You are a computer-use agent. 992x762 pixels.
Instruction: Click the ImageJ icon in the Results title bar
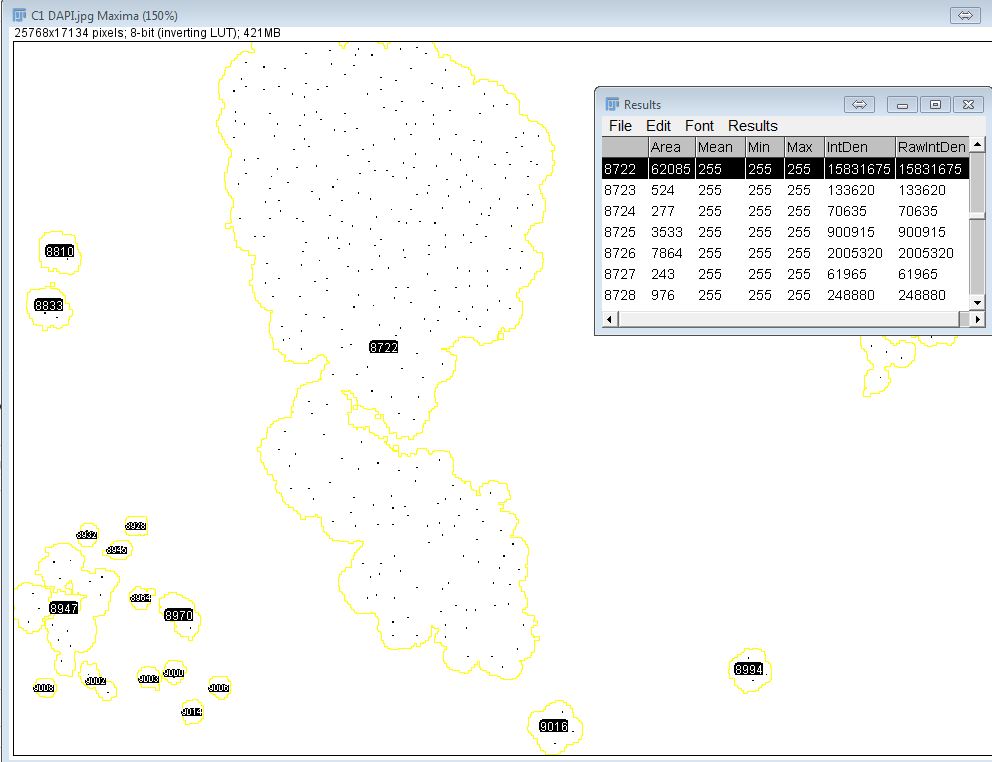coord(613,105)
